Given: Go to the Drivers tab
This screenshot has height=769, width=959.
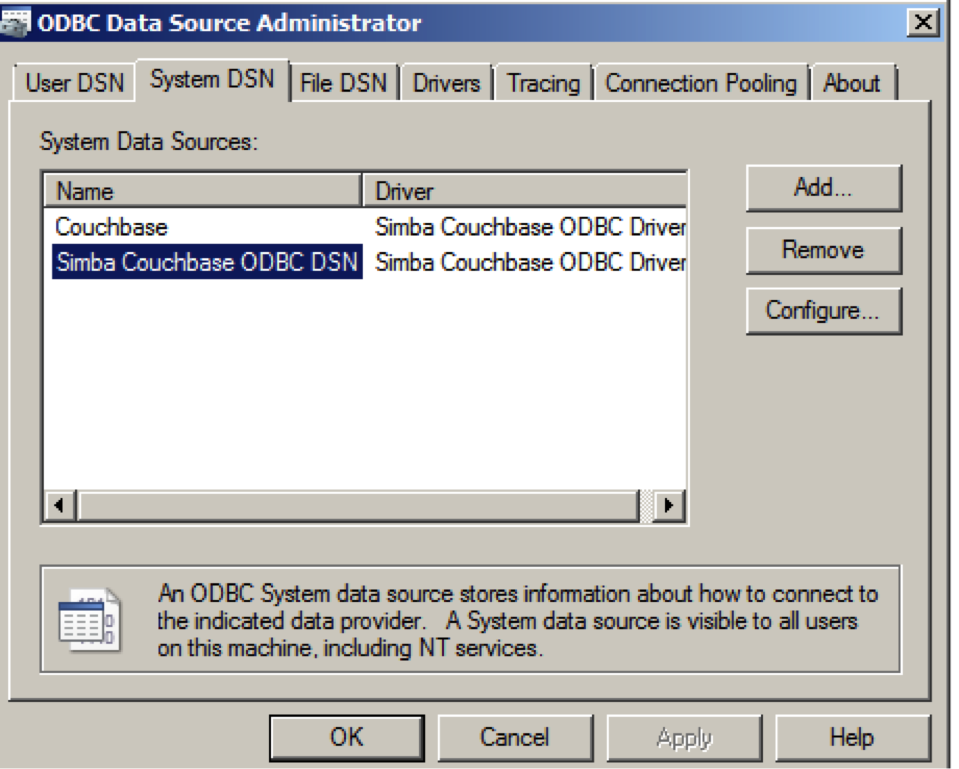Looking at the screenshot, I should pos(446,83).
